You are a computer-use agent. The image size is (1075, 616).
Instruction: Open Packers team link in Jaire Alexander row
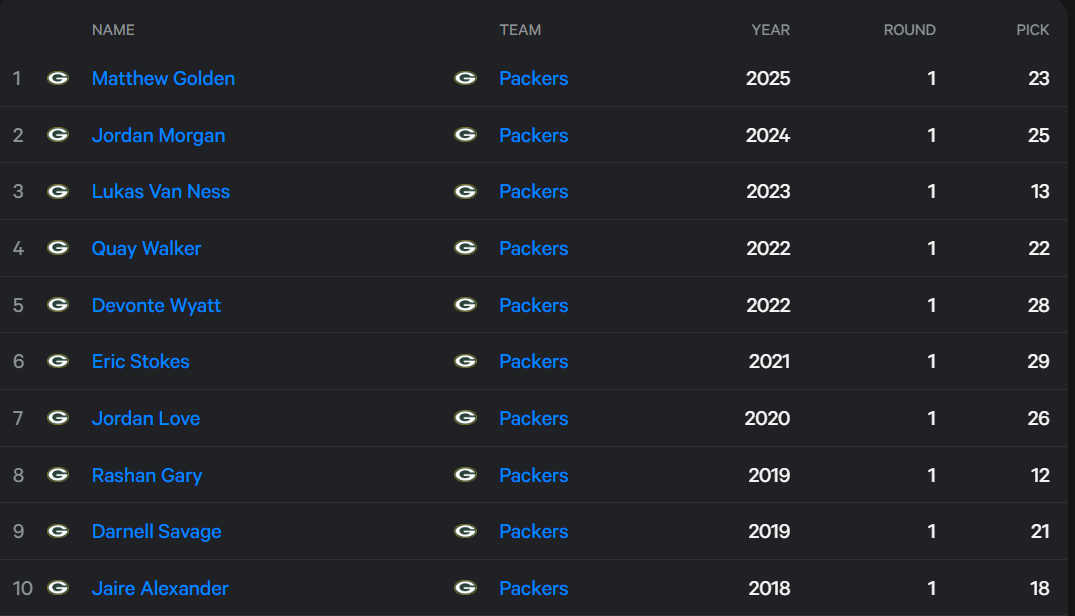pos(533,588)
